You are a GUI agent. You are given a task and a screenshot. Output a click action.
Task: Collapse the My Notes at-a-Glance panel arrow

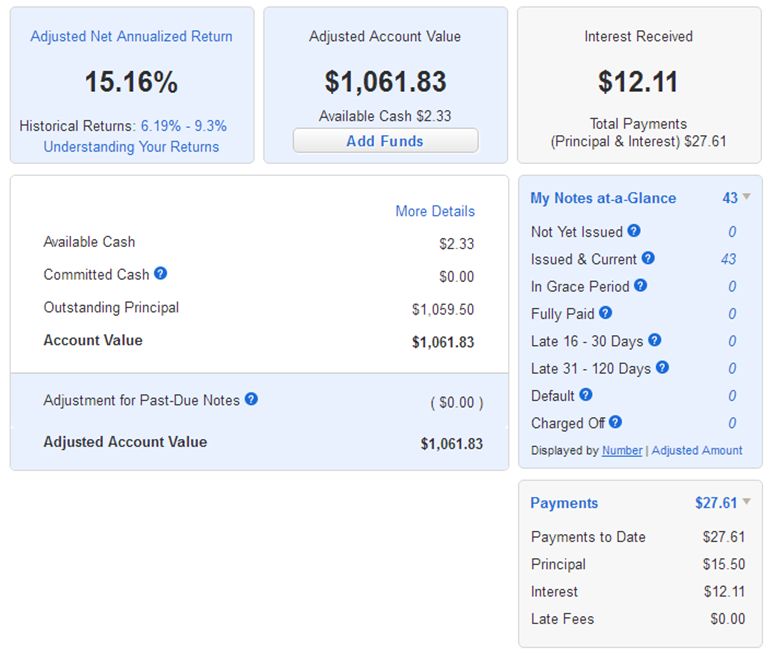747,197
